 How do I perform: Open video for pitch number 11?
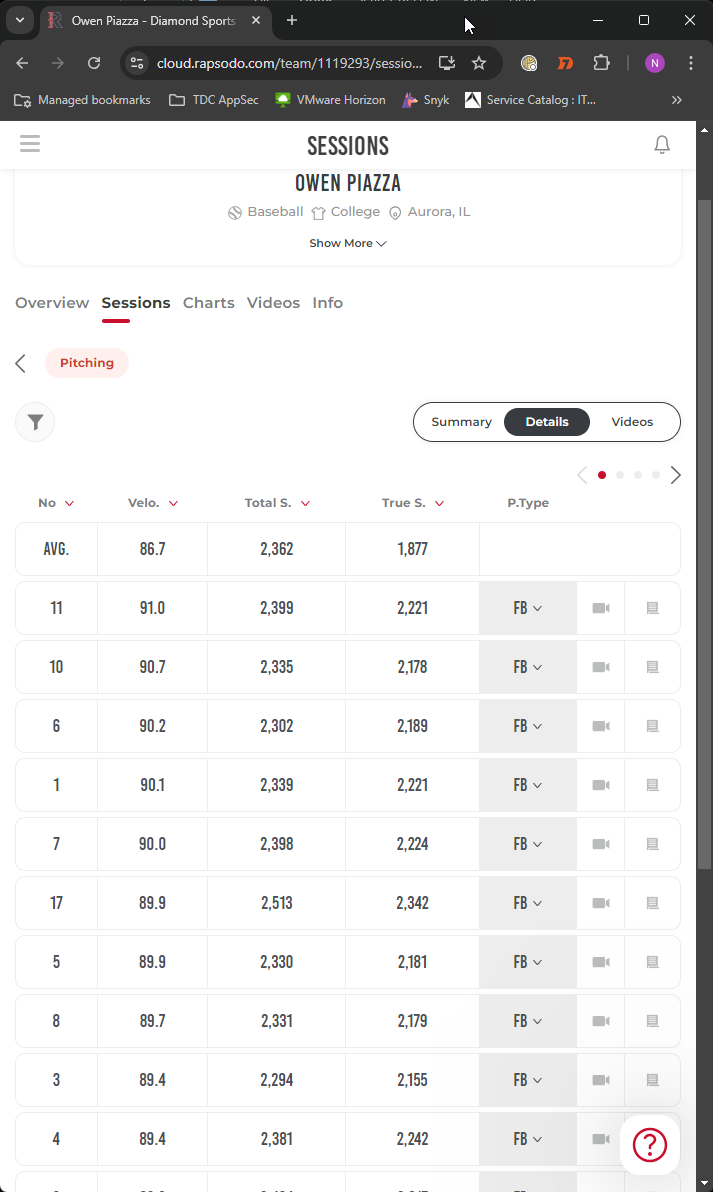(600, 608)
